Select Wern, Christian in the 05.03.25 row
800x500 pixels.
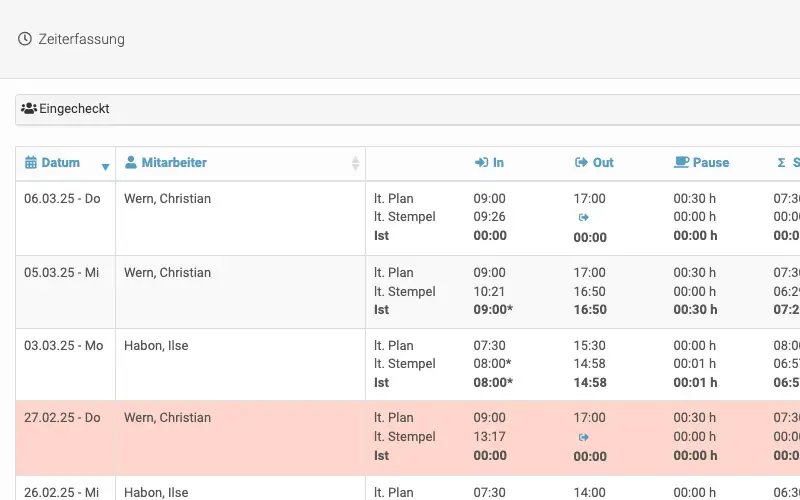pos(167,273)
